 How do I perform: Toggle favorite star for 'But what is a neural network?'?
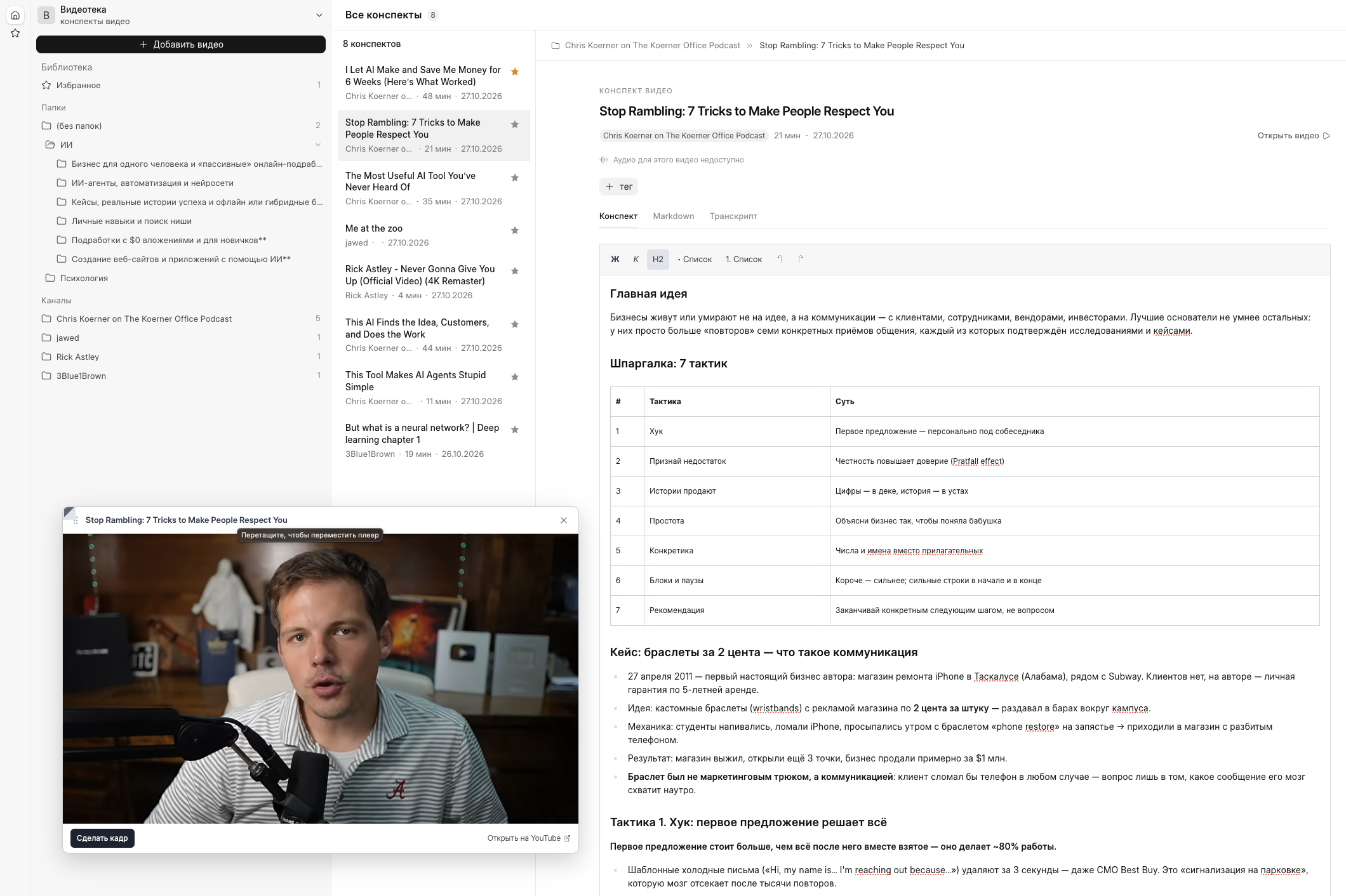coord(515,430)
